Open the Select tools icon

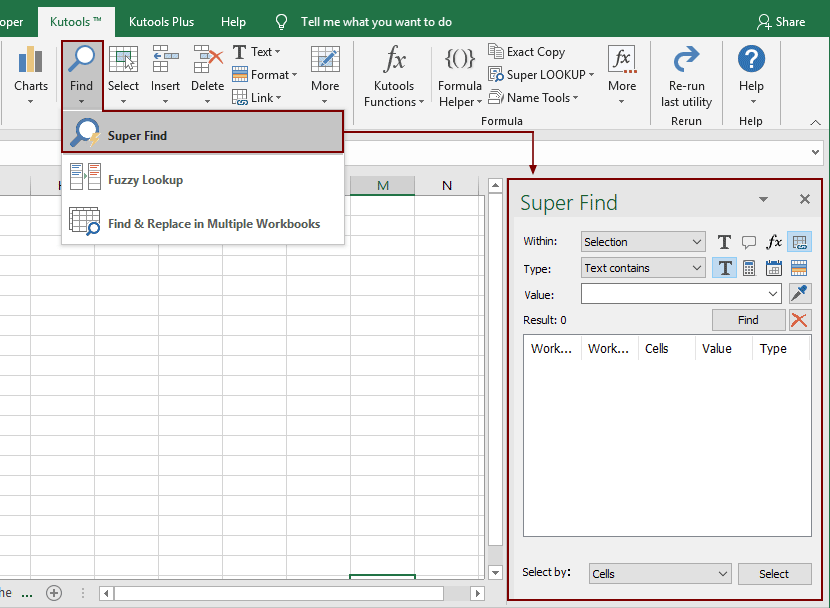coord(123,74)
